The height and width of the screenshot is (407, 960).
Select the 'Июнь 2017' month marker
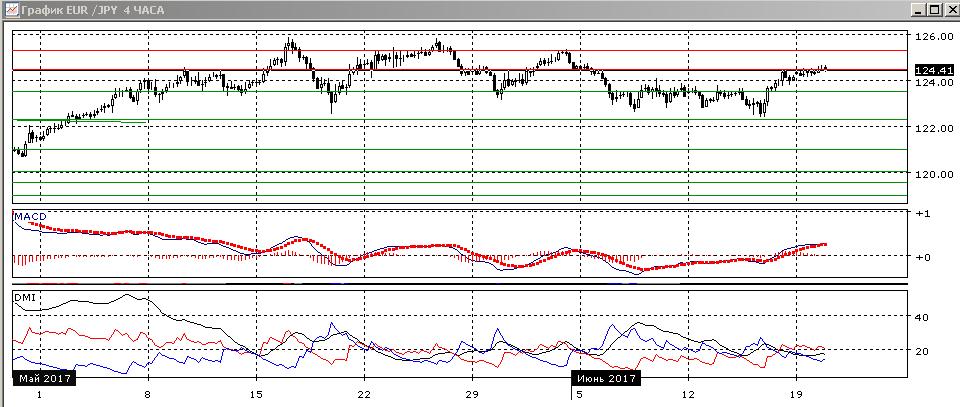click(x=606, y=378)
